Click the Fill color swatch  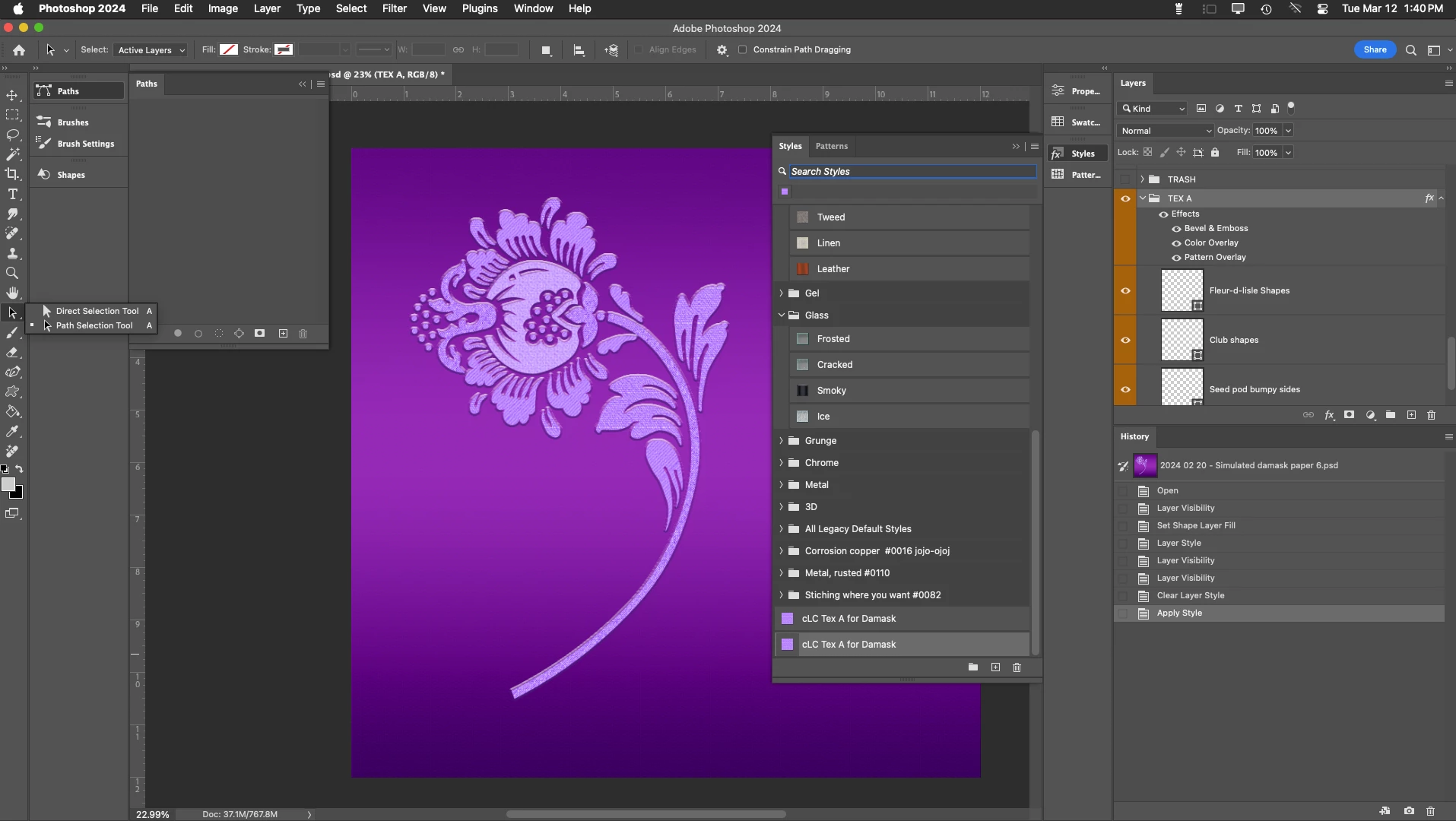point(229,50)
